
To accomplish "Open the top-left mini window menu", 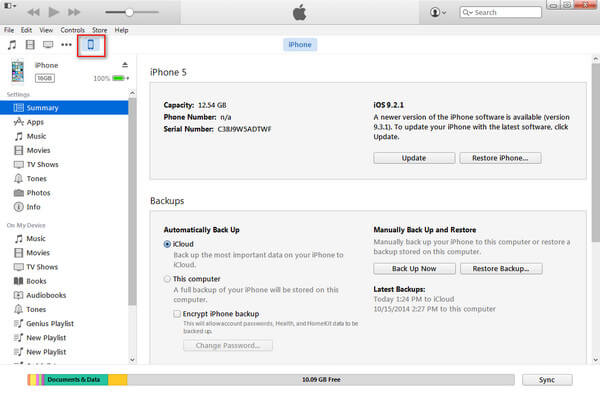I will click(10, 6).
